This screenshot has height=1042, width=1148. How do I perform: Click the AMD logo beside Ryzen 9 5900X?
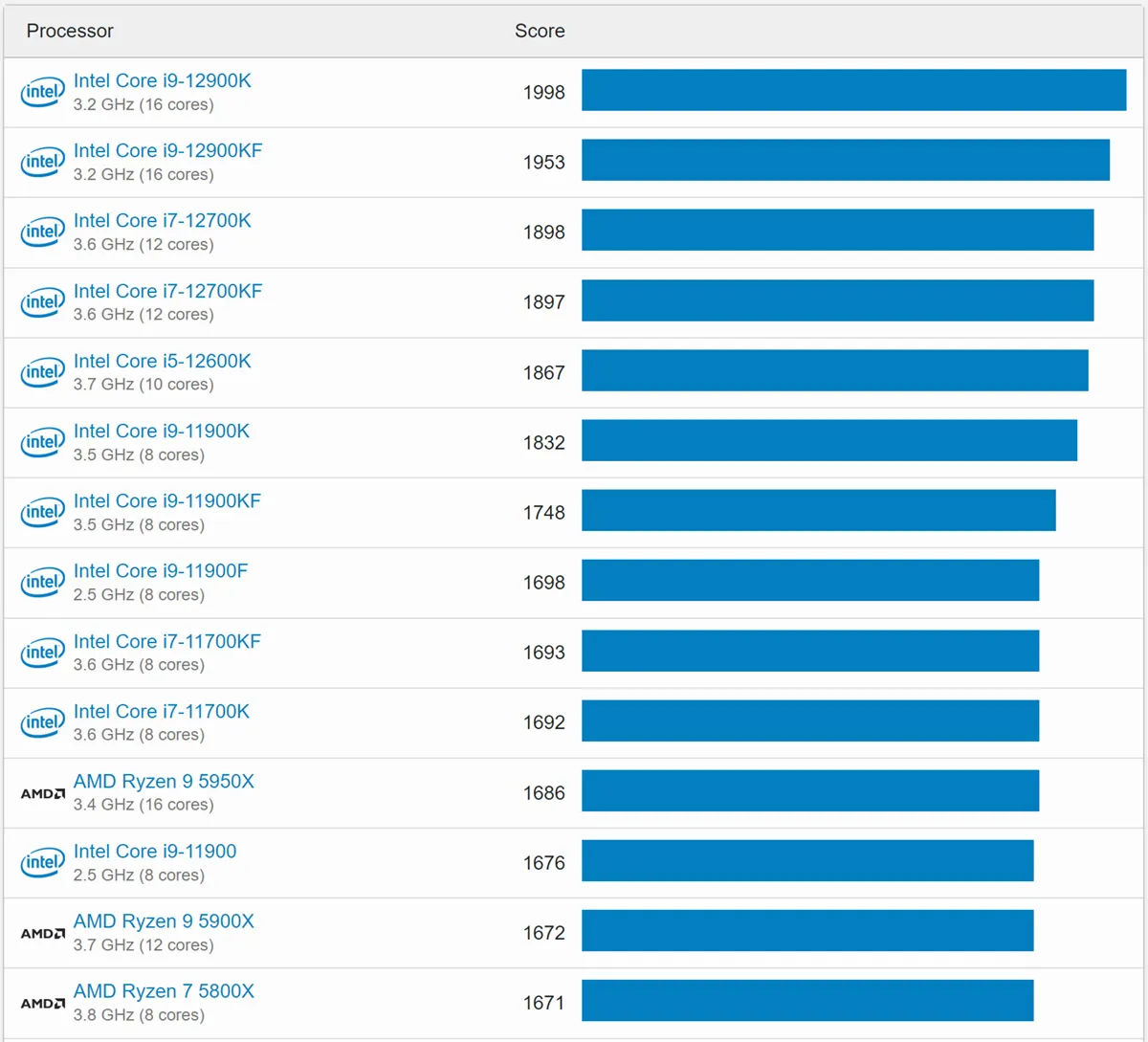pos(43,933)
